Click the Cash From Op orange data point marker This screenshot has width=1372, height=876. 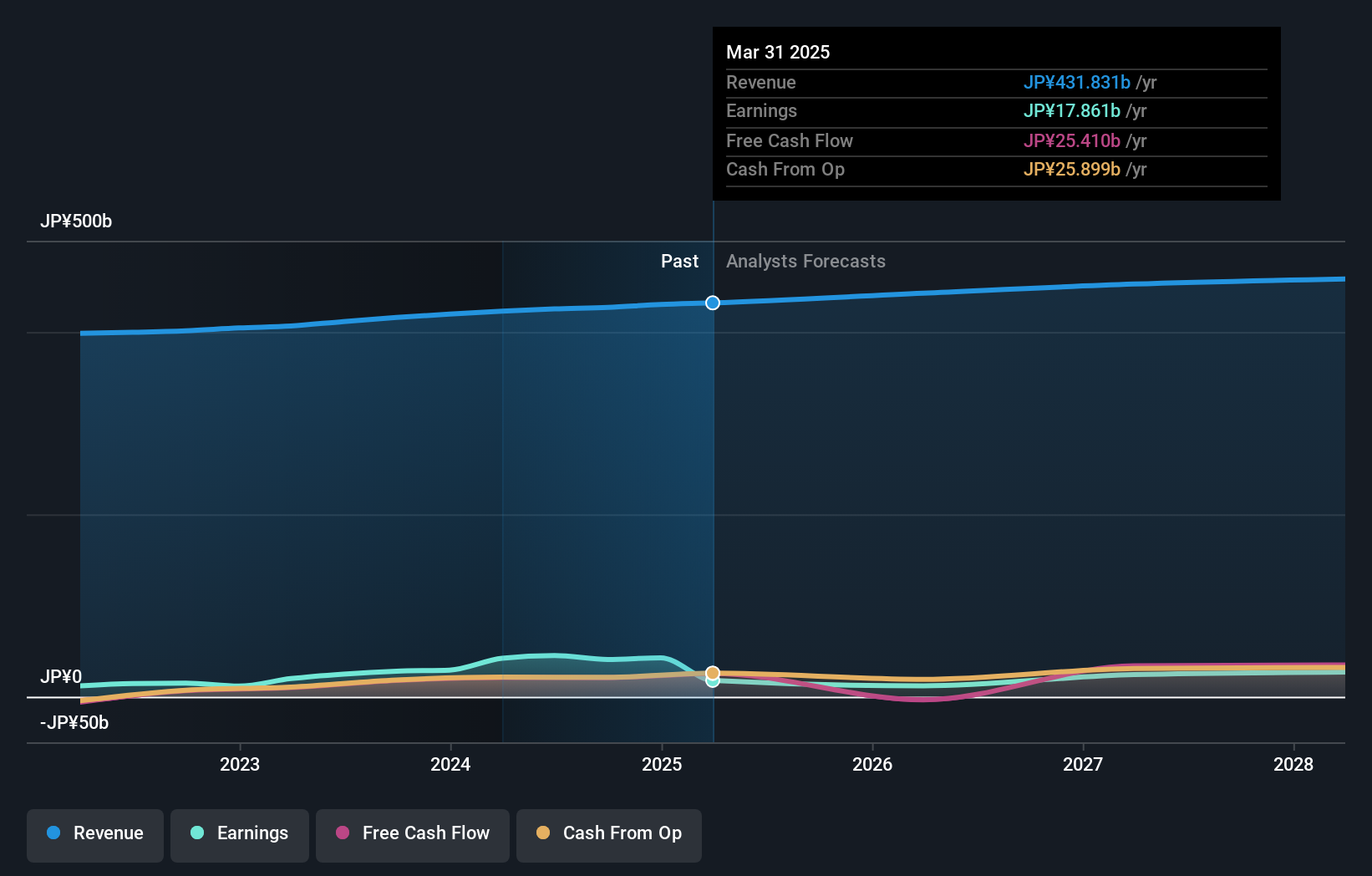tap(713, 673)
